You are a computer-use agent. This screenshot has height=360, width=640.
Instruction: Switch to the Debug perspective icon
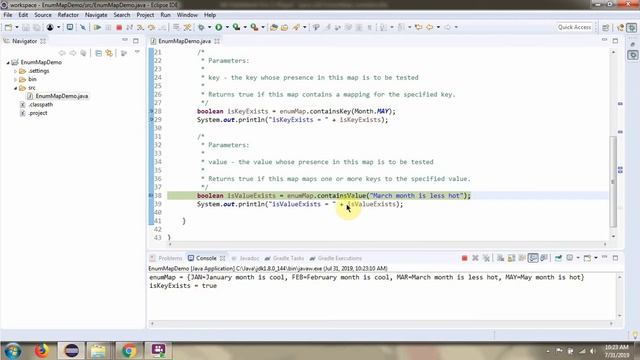[631, 27]
